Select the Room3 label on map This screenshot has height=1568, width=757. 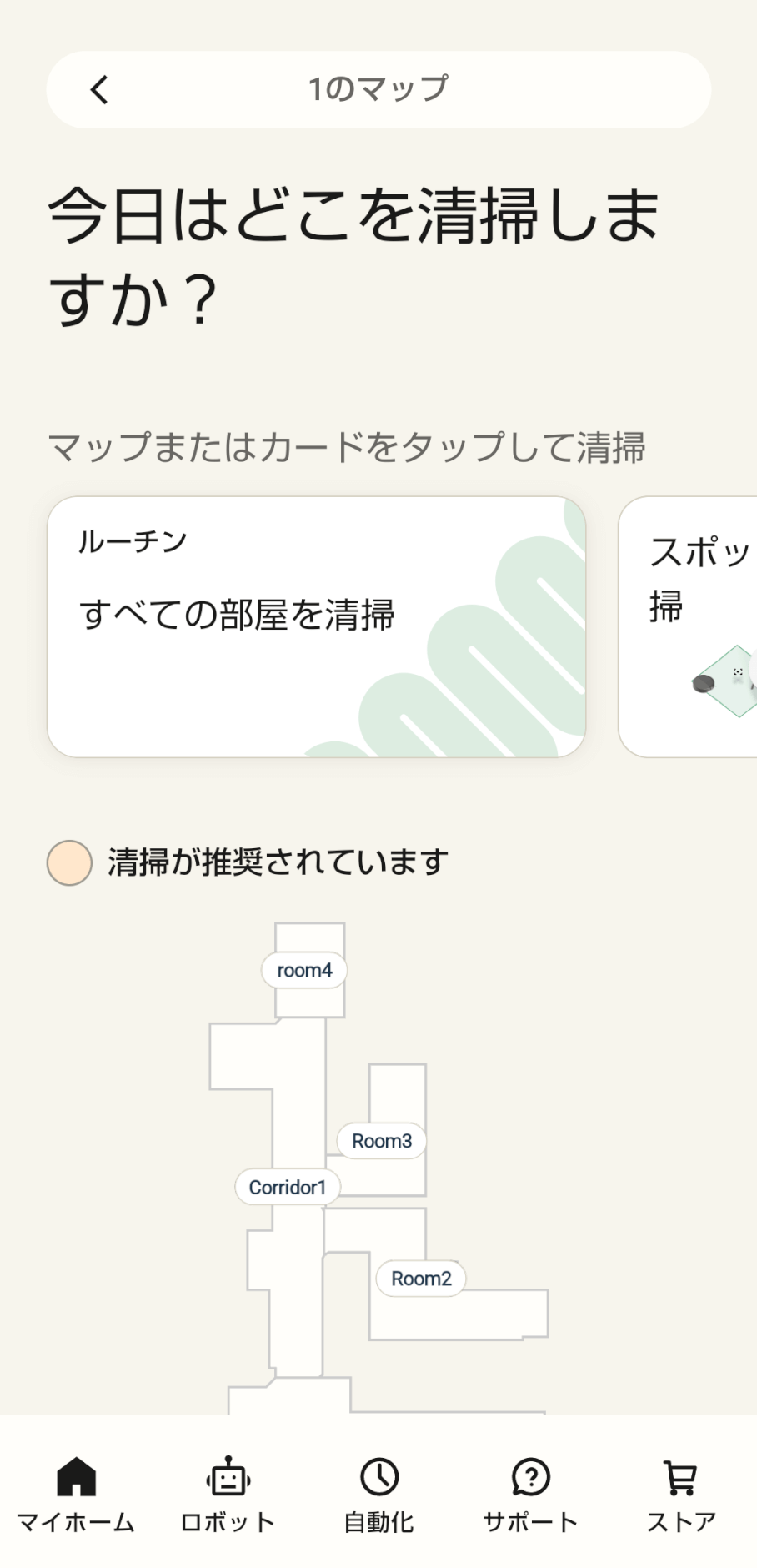381,1140
